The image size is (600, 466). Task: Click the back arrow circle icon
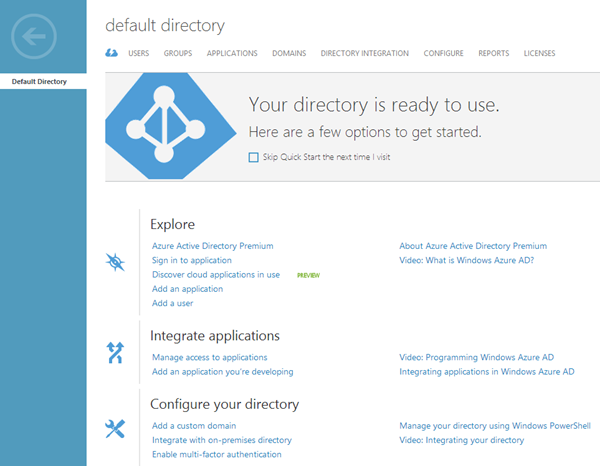tap(34, 36)
